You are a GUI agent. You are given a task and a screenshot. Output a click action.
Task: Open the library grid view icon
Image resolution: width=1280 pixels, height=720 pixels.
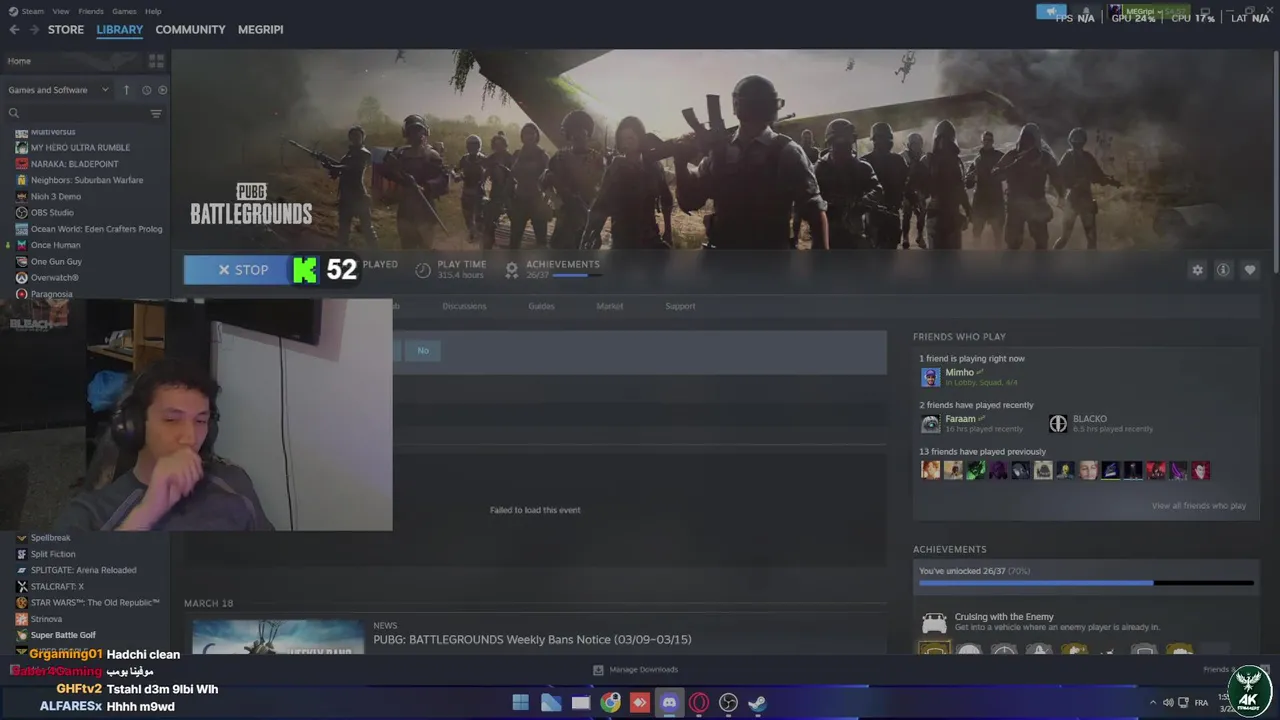click(x=156, y=61)
